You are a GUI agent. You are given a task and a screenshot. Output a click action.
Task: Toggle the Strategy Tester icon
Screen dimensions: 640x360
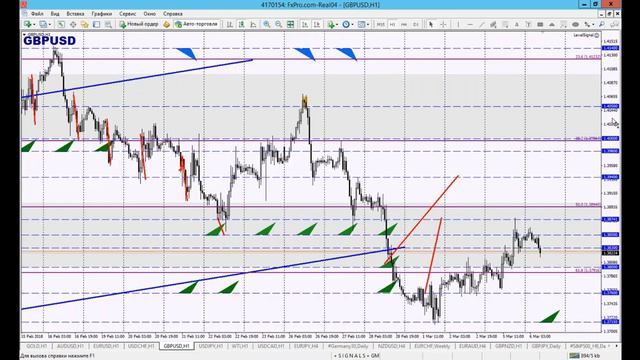(108, 24)
